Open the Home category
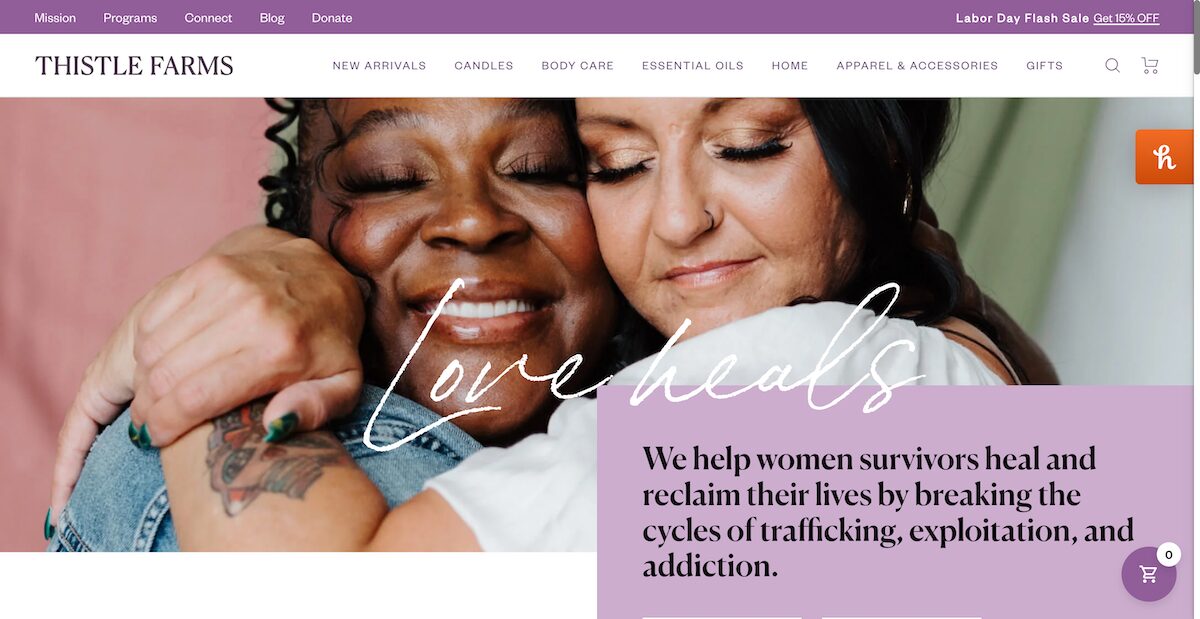 click(x=790, y=66)
